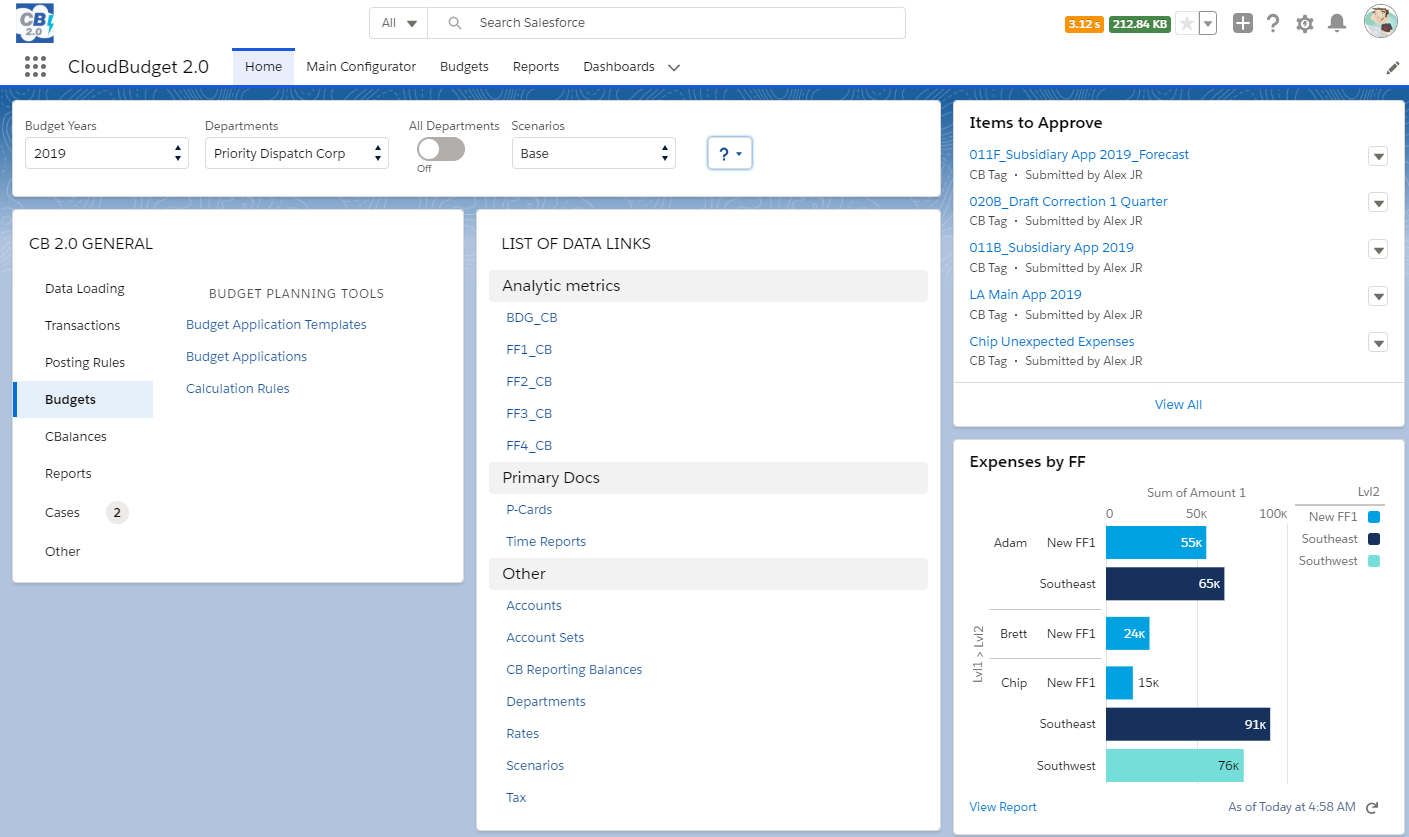The height and width of the screenshot is (837, 1409).
Task: Refresh the Expenses by FF report
Action: tap(1371, 807)
